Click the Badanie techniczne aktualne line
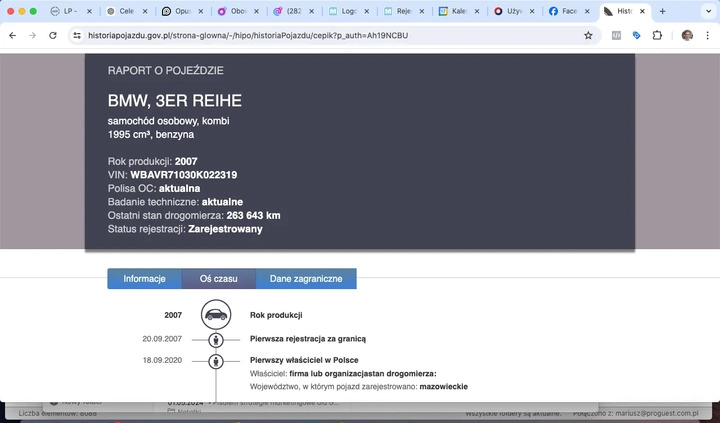 (x=175, y=202)
